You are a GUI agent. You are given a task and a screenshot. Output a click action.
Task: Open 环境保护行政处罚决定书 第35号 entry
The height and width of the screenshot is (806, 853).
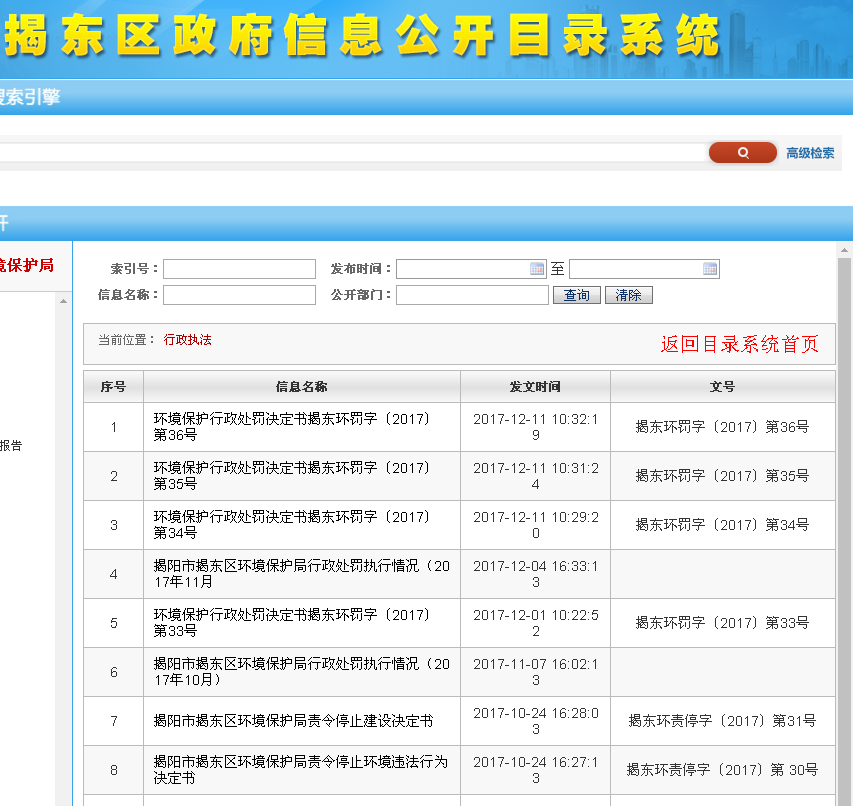292,476
